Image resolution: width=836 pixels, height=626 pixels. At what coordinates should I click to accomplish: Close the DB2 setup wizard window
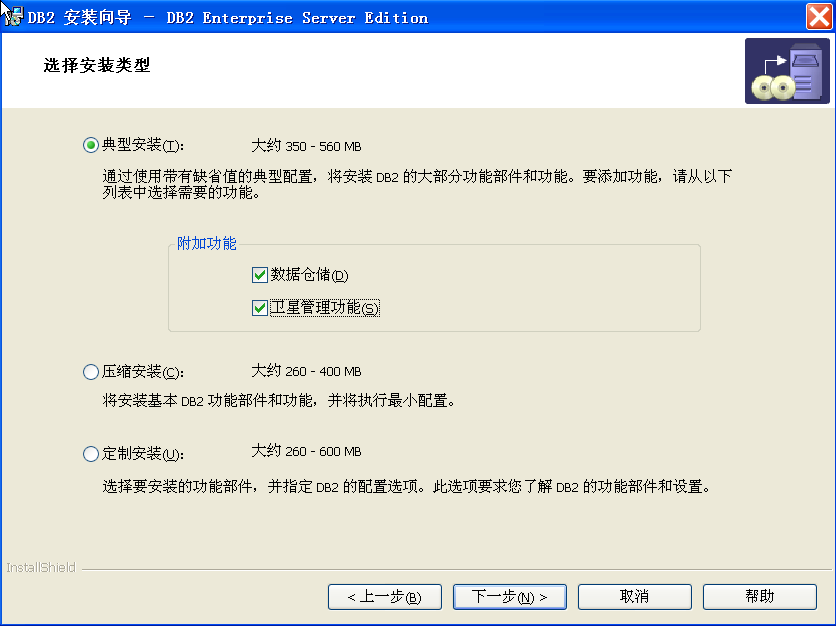click(818, 17)
